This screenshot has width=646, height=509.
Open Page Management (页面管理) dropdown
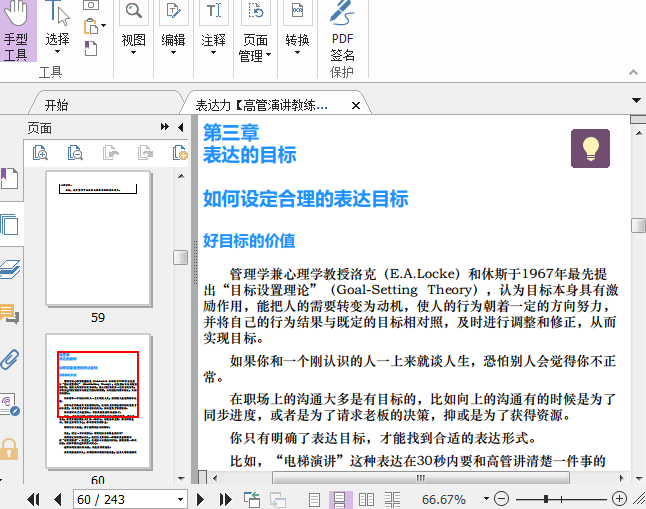tap(255, 32)
